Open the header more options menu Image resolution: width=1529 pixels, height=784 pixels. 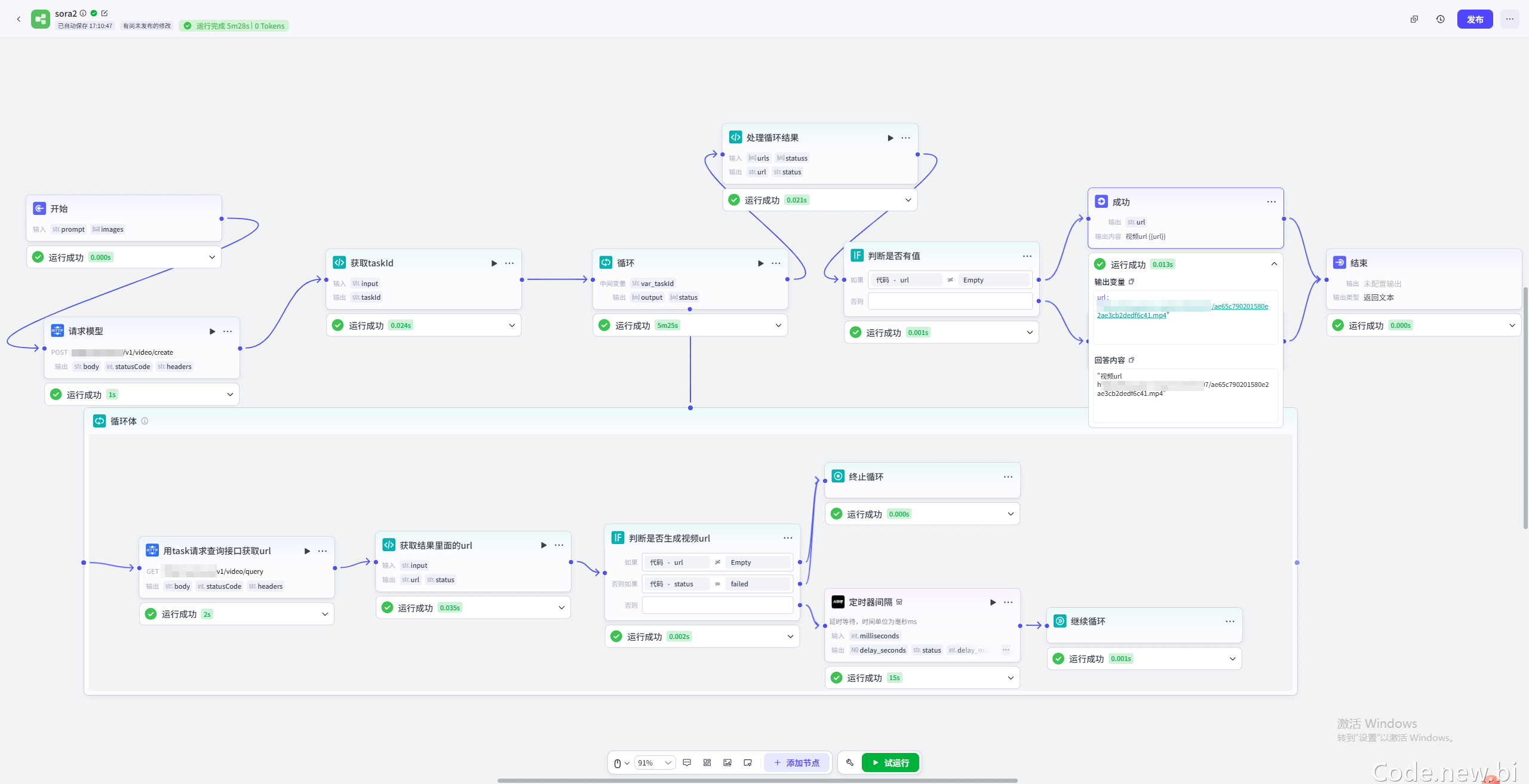click(1510, 19)
